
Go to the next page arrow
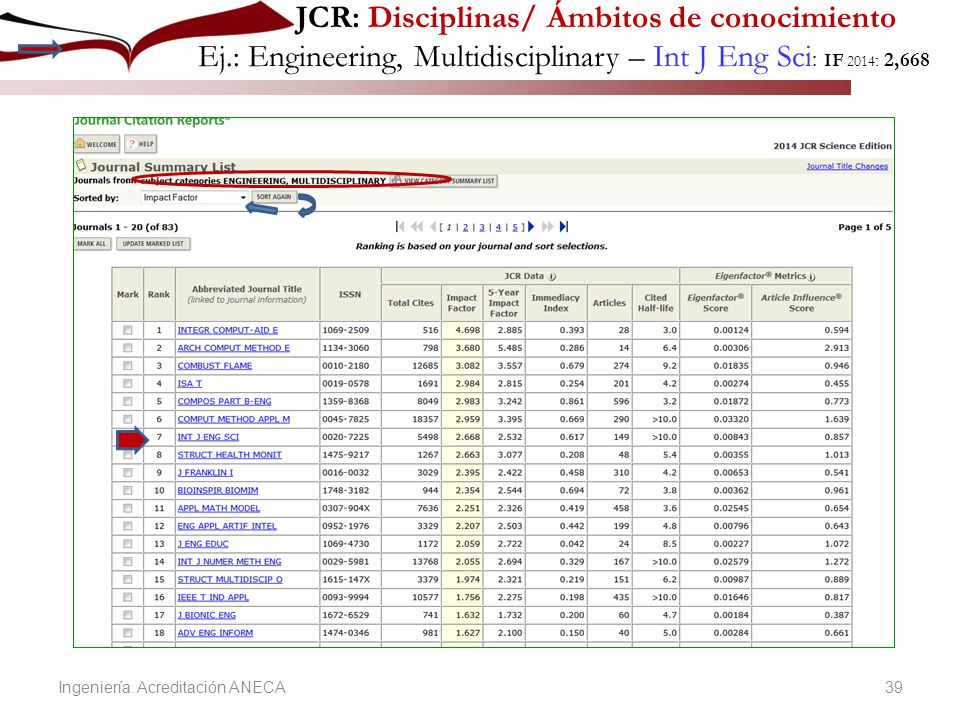click(x=531, y=227)
